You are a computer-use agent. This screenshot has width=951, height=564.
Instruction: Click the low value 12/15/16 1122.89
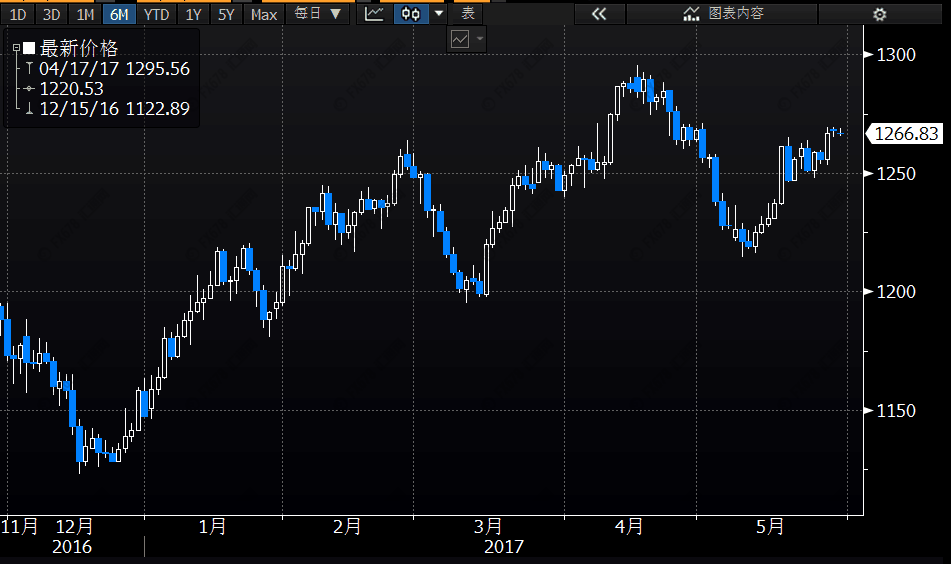click(115, 109)
